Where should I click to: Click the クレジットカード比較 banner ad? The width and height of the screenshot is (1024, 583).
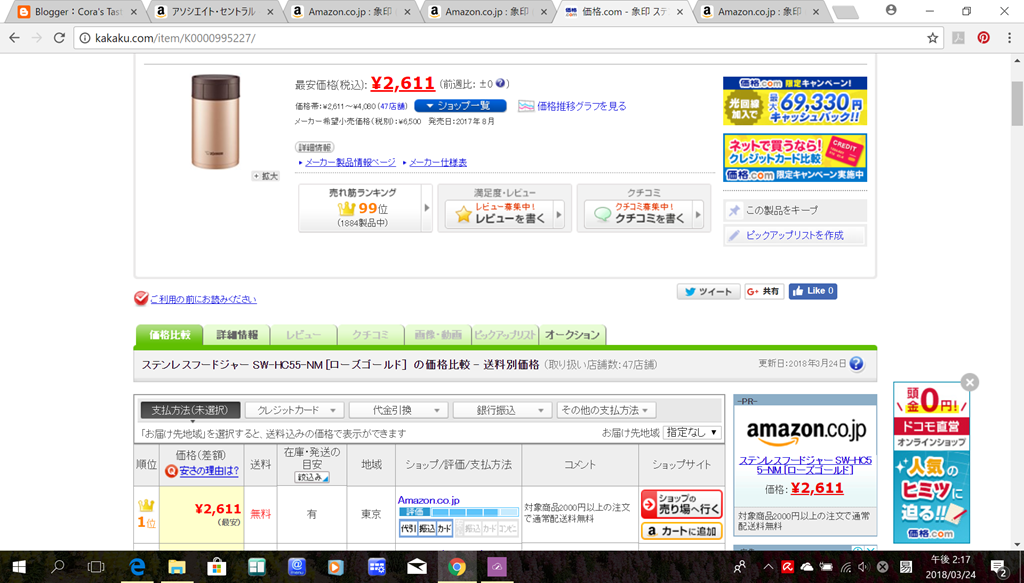tap(795, 157)
